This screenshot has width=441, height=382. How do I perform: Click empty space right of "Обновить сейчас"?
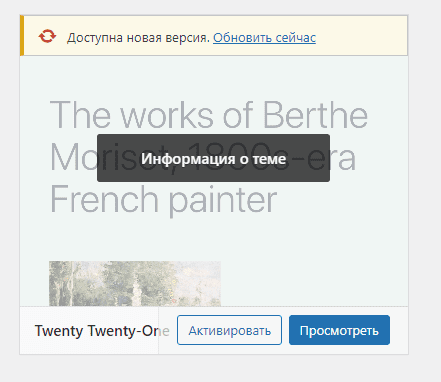pyautogui.click(x=362, y=36)
